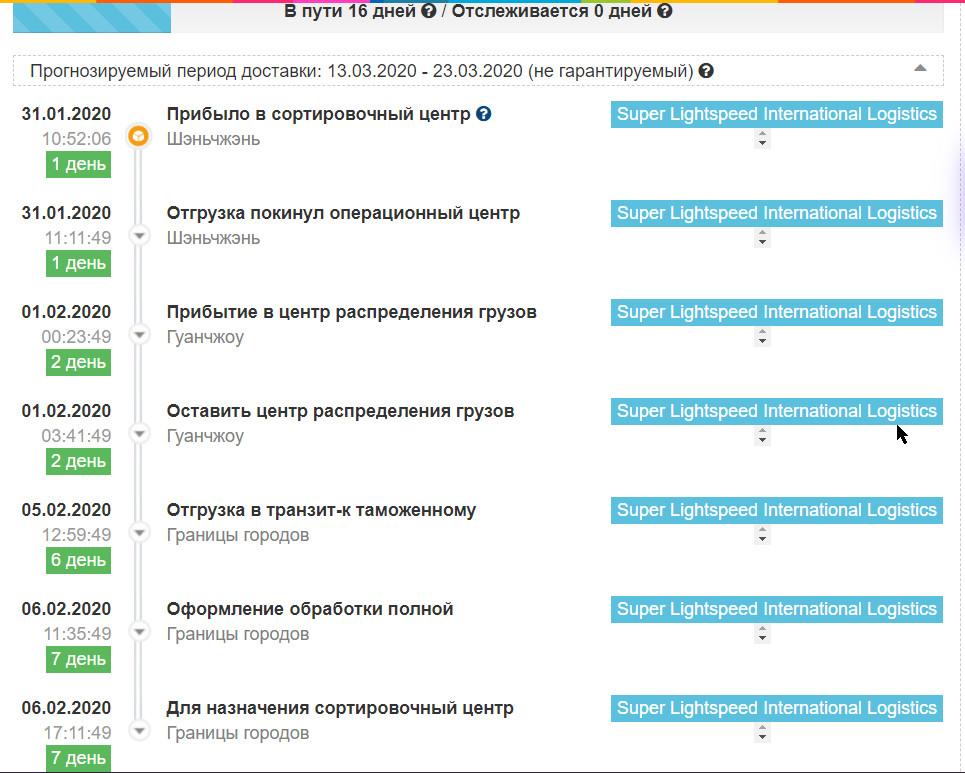Click status 'Оставить центр распределения грузов'
The image size is (965, 773).
340,411
